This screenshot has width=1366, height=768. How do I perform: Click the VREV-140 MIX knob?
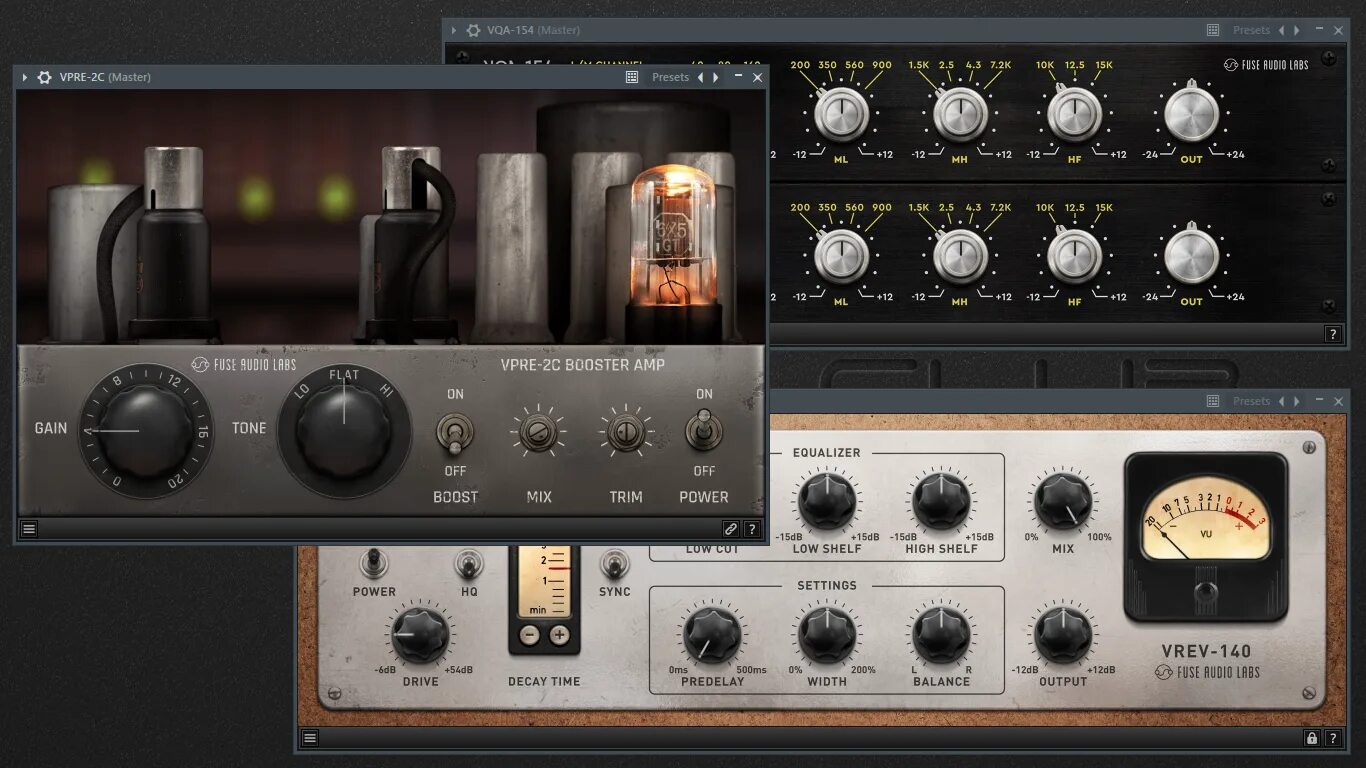pos(1063,502)
